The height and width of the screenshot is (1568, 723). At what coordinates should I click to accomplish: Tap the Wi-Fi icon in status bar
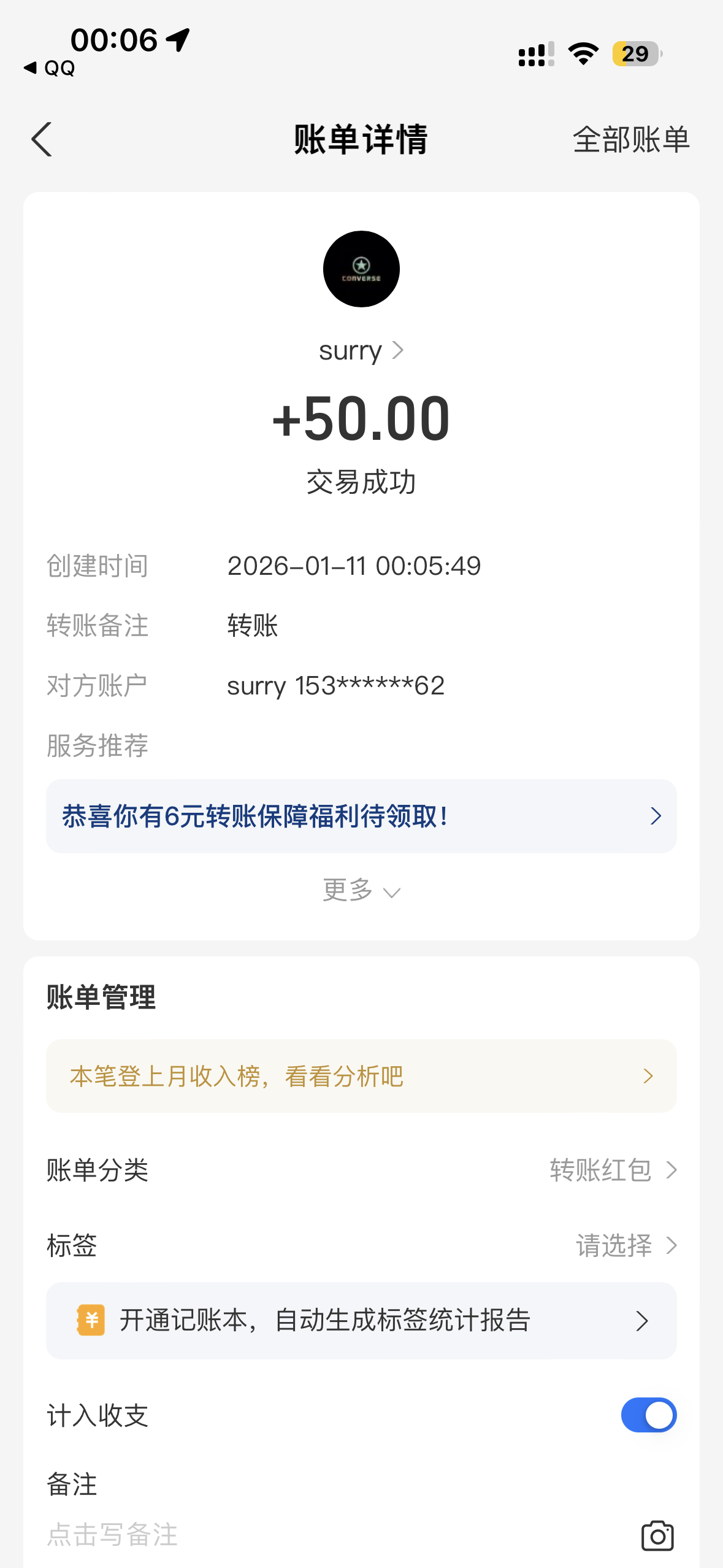pyautogui.click(x=583, y=54)
